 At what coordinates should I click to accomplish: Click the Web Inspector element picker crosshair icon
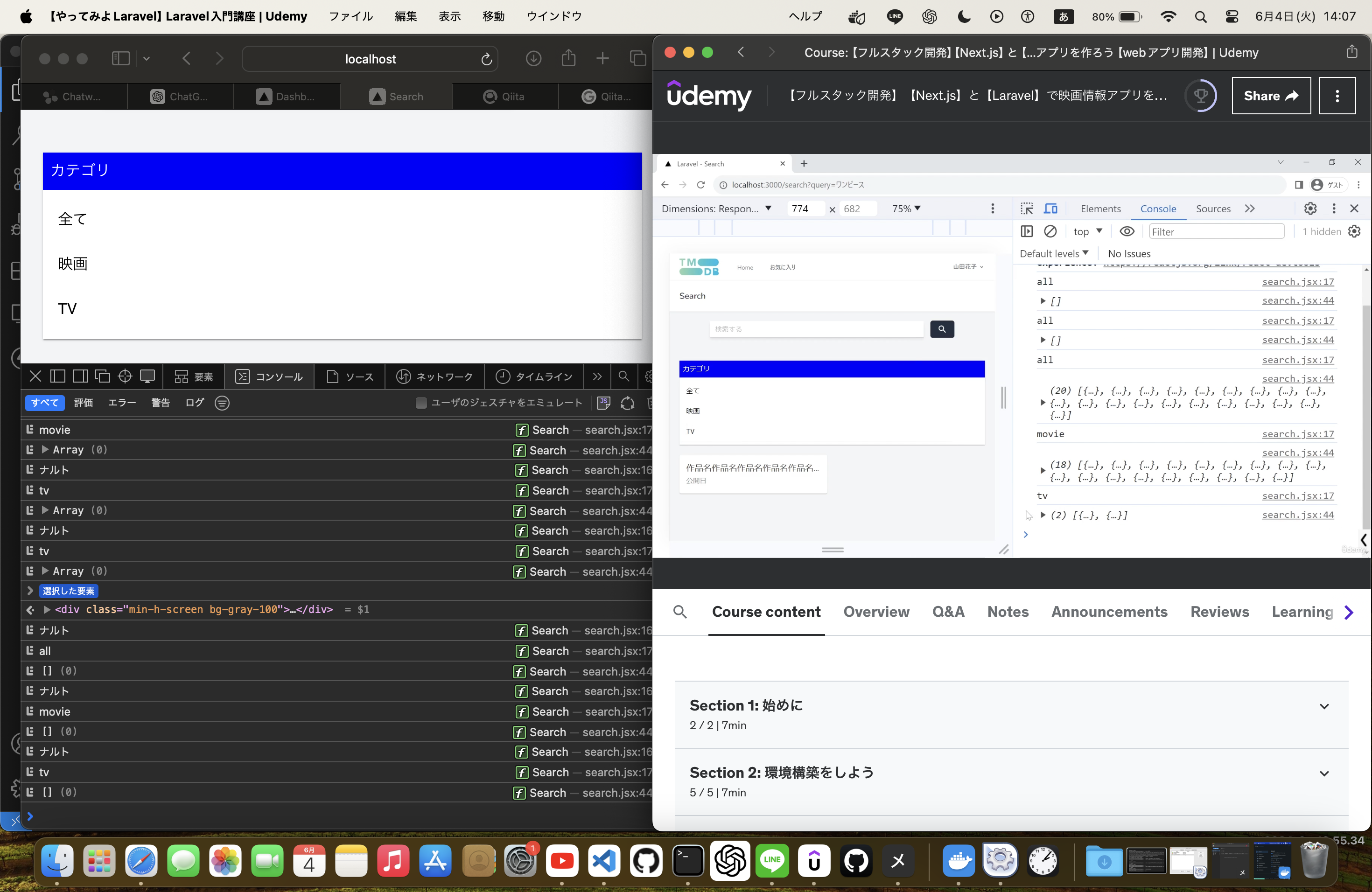(x=125, y=376)
